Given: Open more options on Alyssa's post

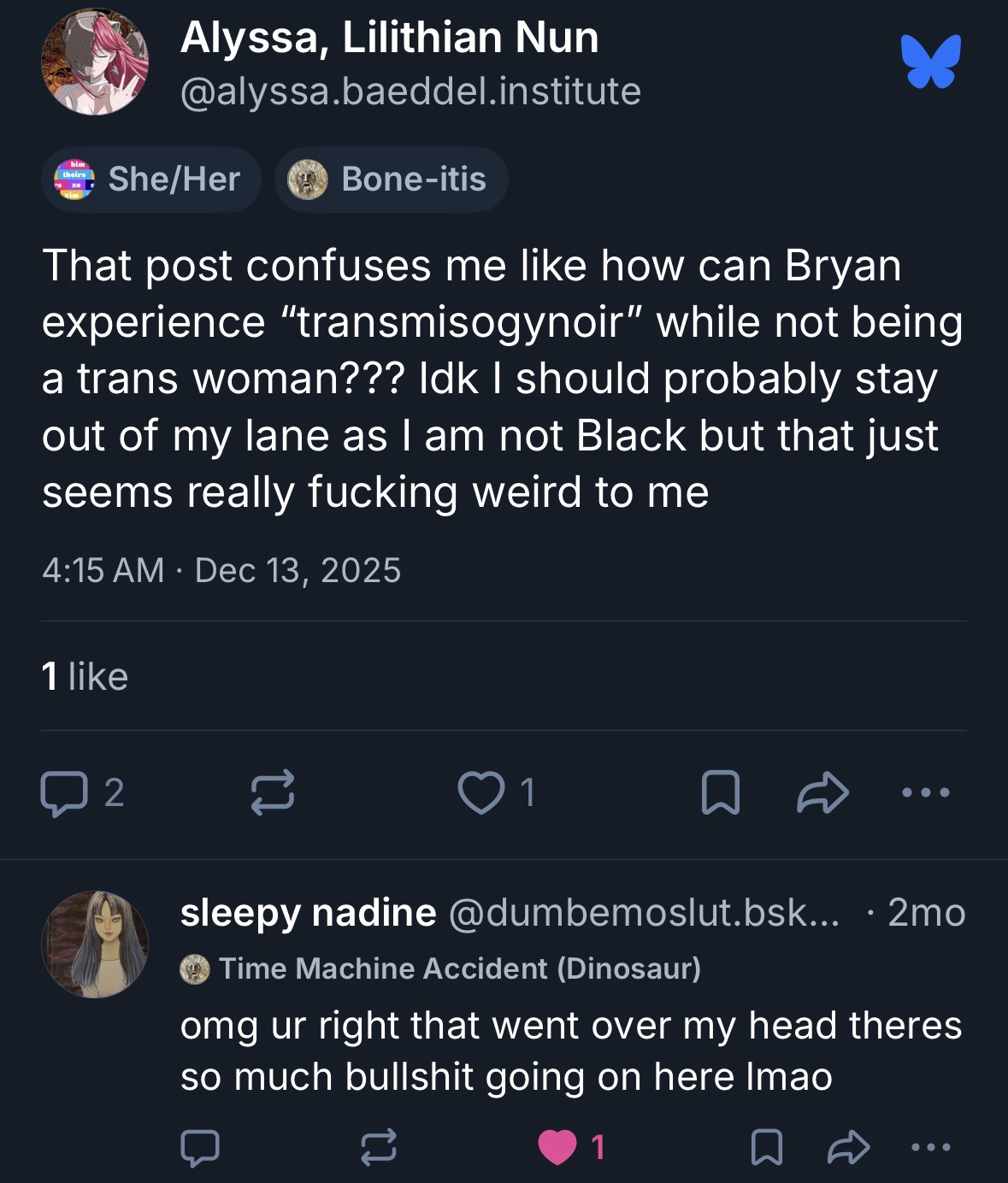Looking at the screenshot, I should coord(925,794).
